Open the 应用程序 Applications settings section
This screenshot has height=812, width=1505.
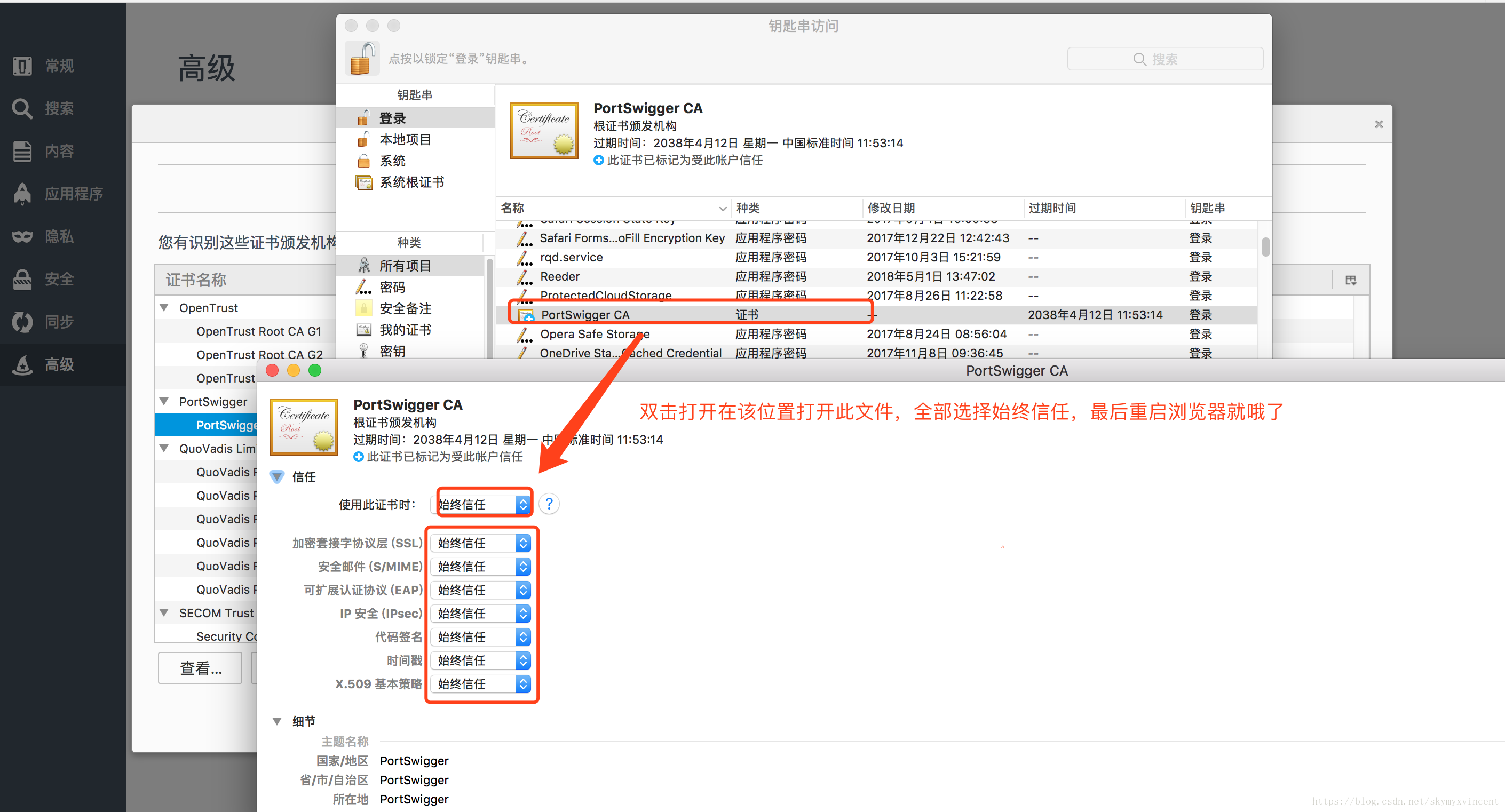pyautogui.click(x=62, y=193)
